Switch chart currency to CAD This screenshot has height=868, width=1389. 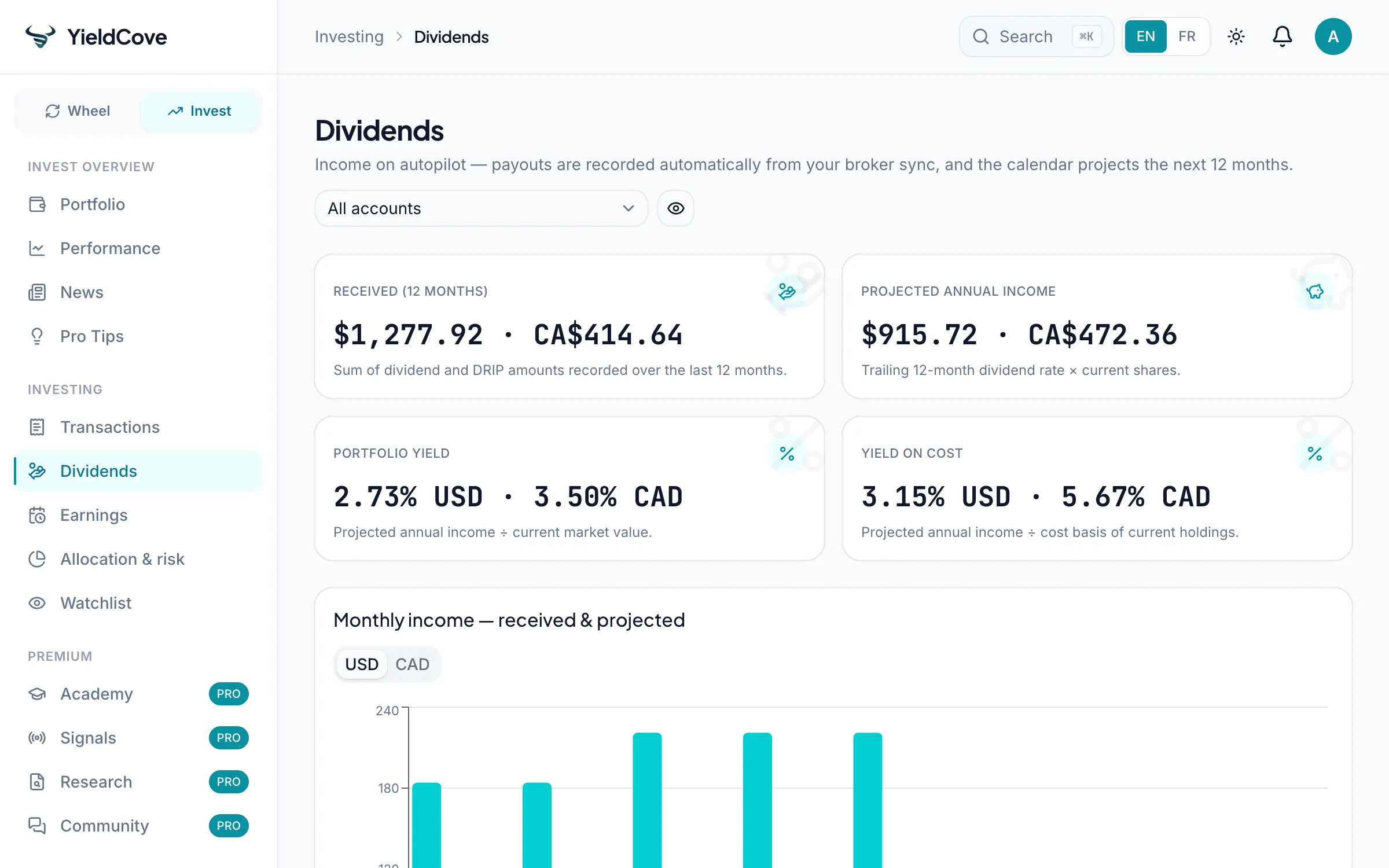point(413,664)
